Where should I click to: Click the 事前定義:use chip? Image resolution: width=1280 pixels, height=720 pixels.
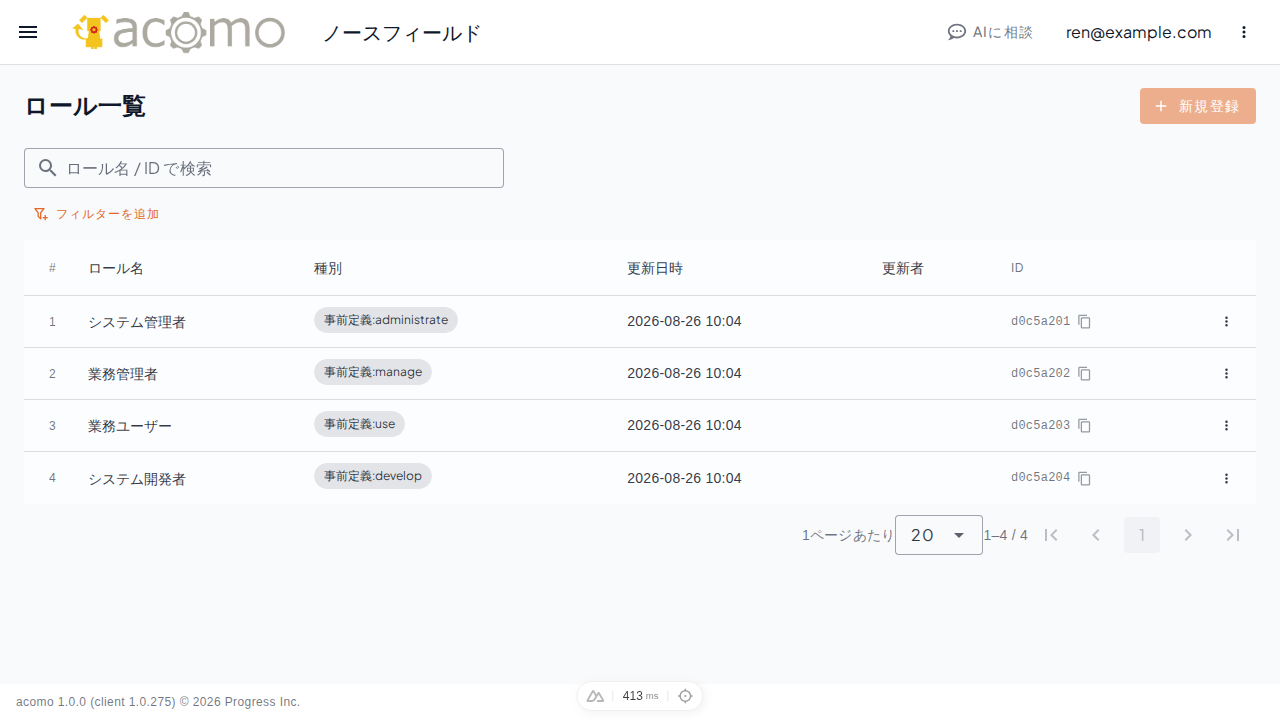(x=359, y=424)
